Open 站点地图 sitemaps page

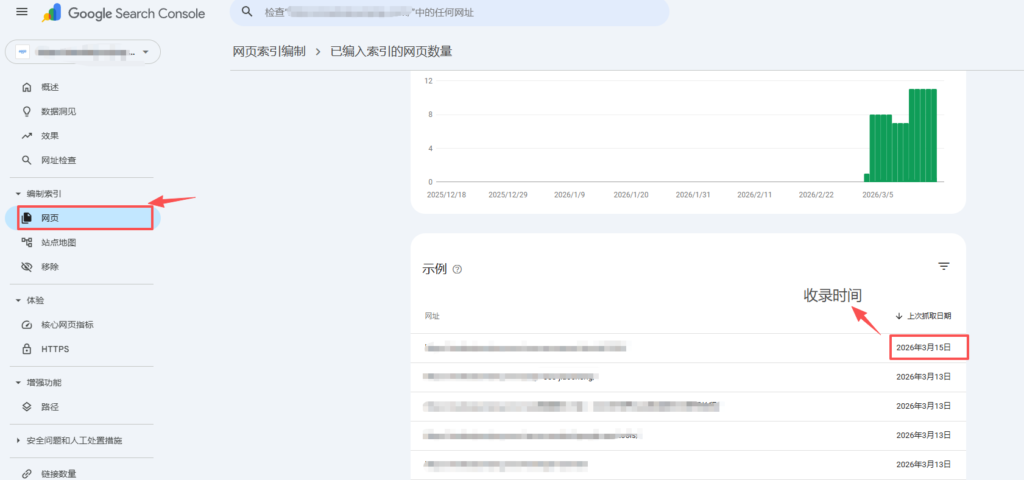tap(58, 242)
